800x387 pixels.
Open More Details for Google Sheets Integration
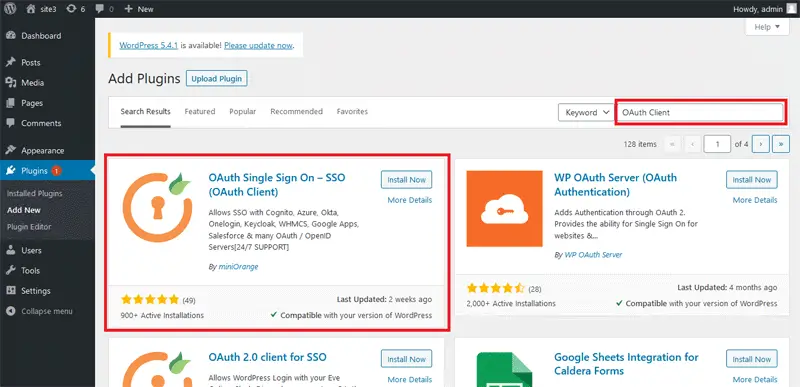[755, 379]
